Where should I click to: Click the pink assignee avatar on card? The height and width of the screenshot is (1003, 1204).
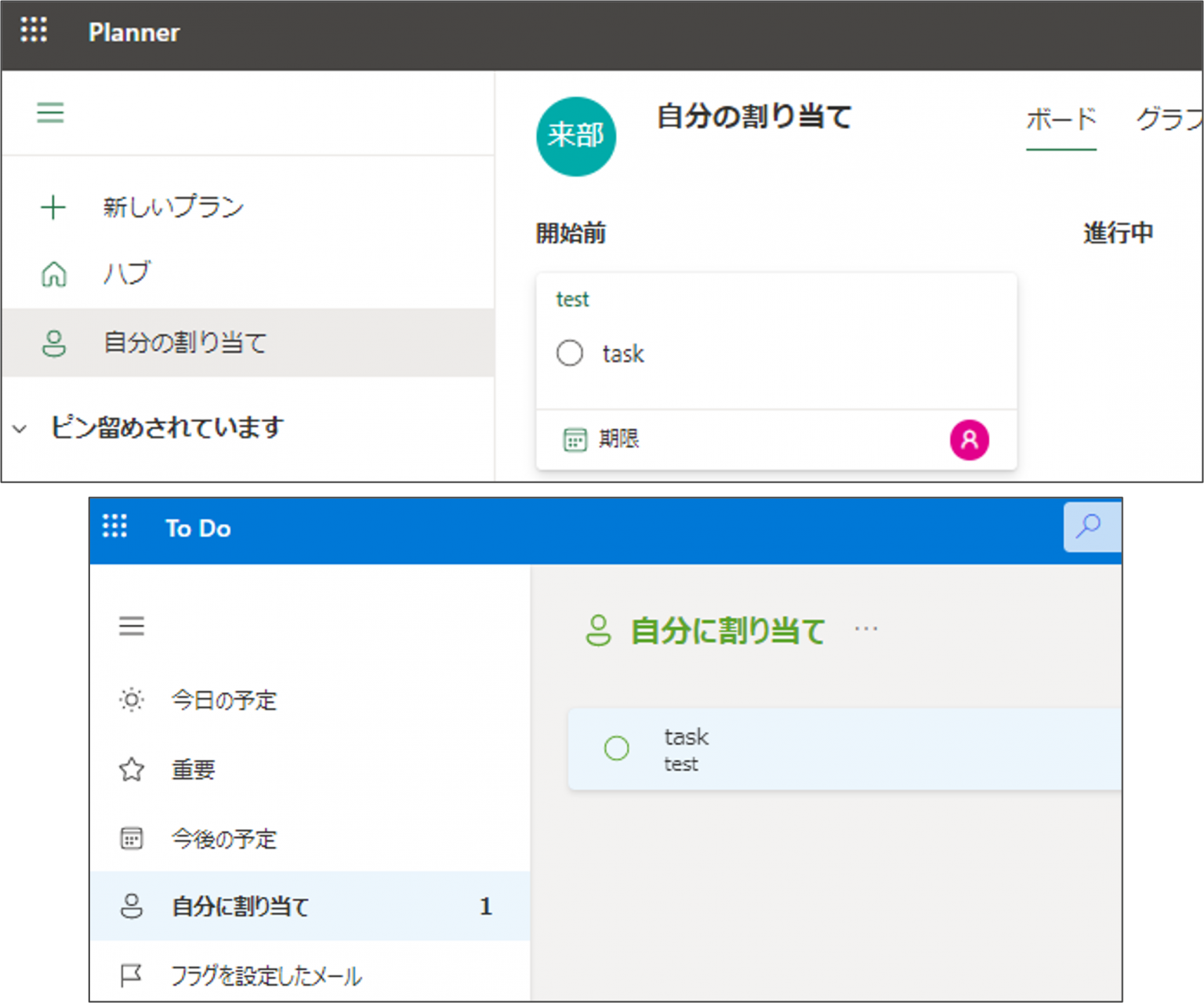click(x=970, y=439)
